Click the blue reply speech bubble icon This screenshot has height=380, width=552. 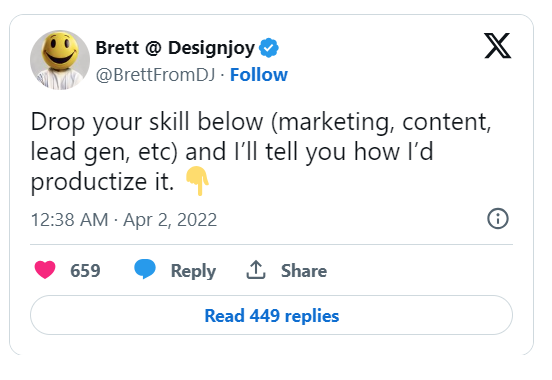(x=145, y=269)
